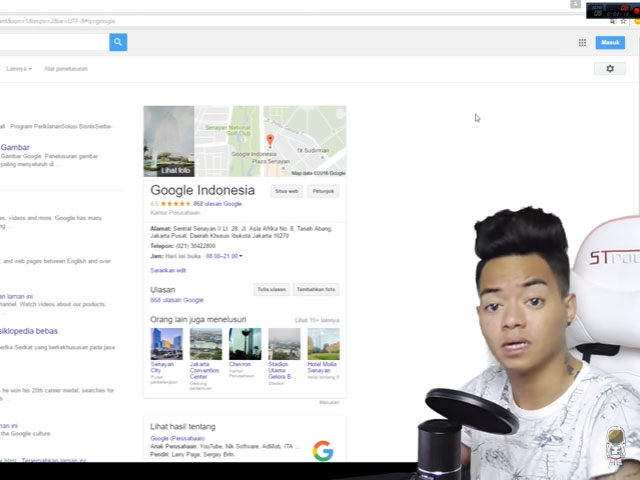Click the five-star rating icons
This screenshot has width=640, height=480.
click(x=175, y=203)
